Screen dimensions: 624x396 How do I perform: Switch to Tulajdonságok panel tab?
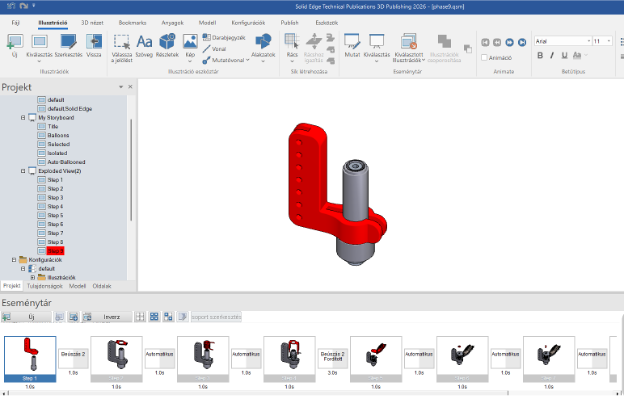pyautogui.click(x=45, y=286)
